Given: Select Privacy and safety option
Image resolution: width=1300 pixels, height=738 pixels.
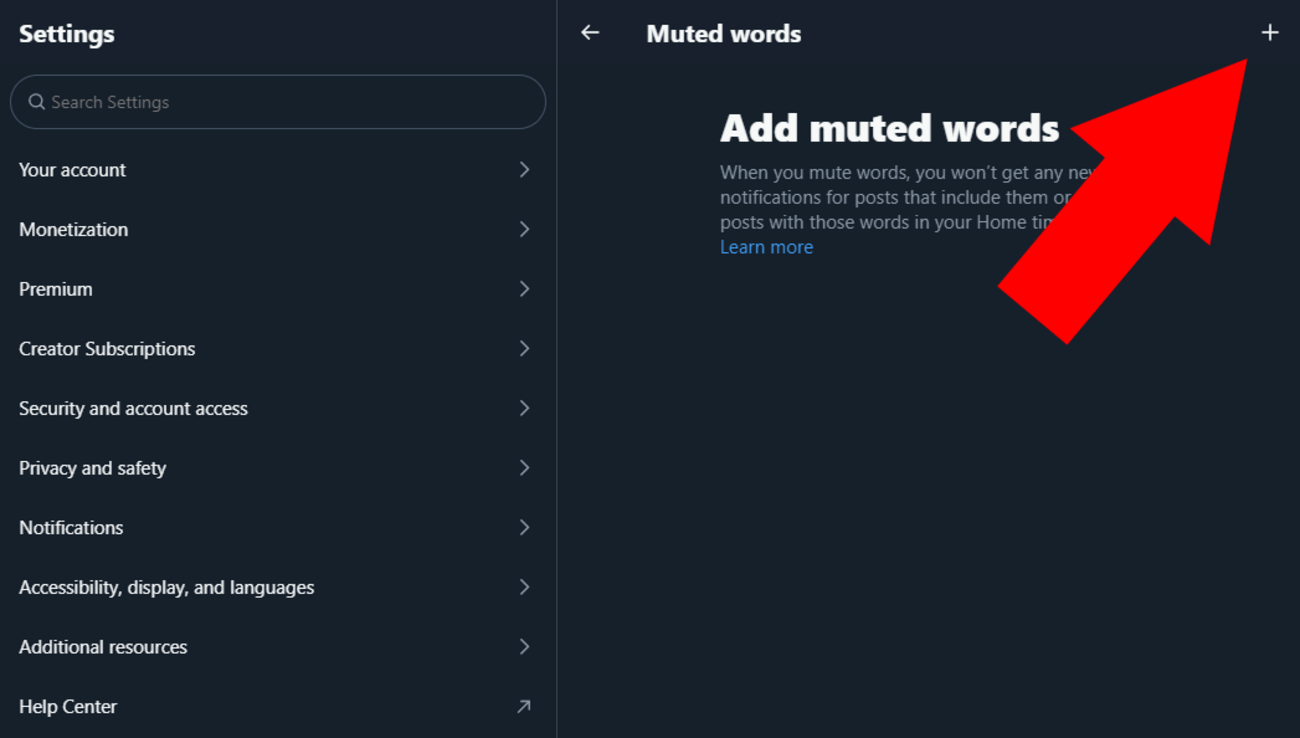Looking at the screenshot, I should click(x=93, y=468).
